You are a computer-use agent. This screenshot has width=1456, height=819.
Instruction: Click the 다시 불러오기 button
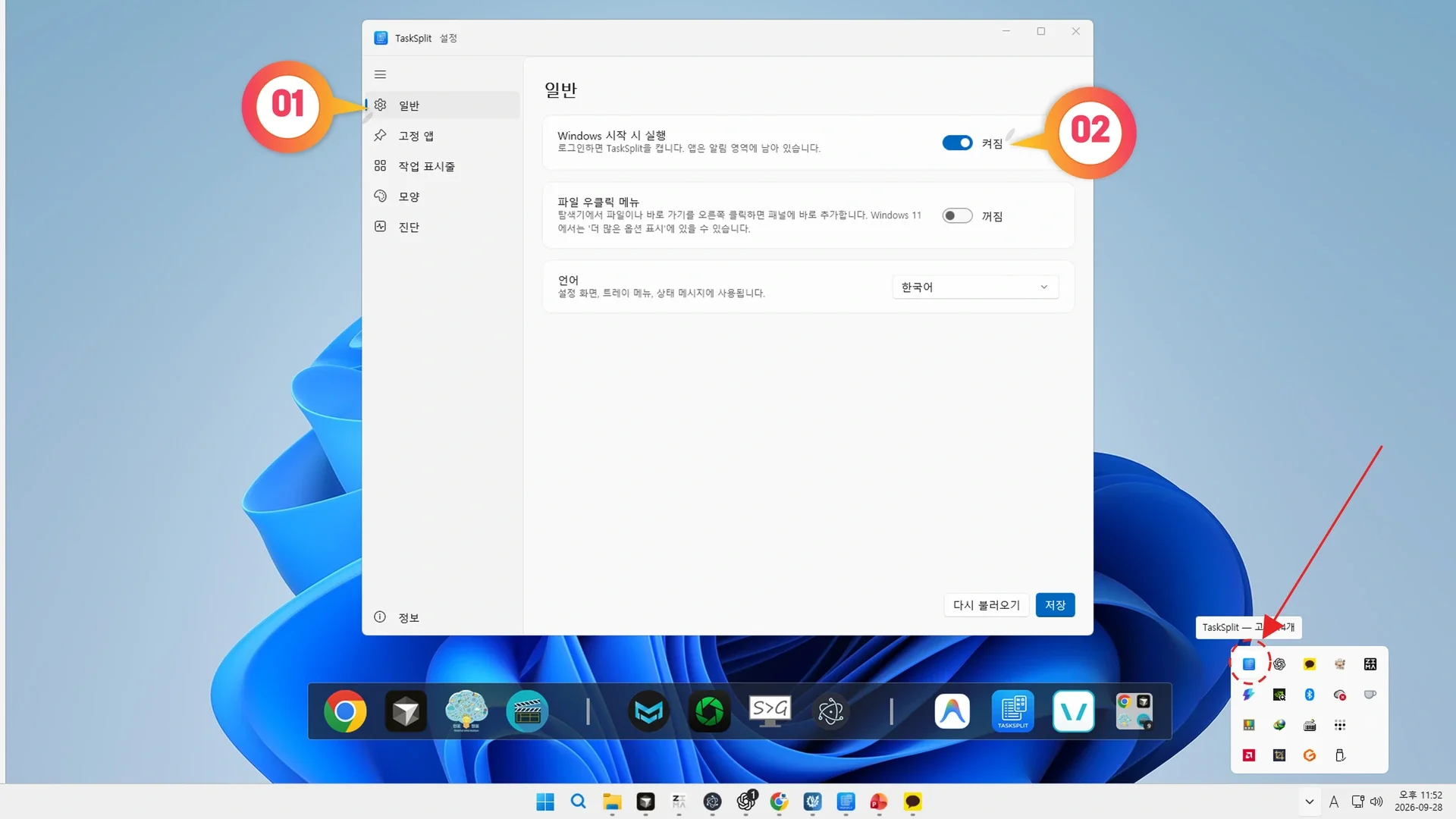tap(986, 605)
